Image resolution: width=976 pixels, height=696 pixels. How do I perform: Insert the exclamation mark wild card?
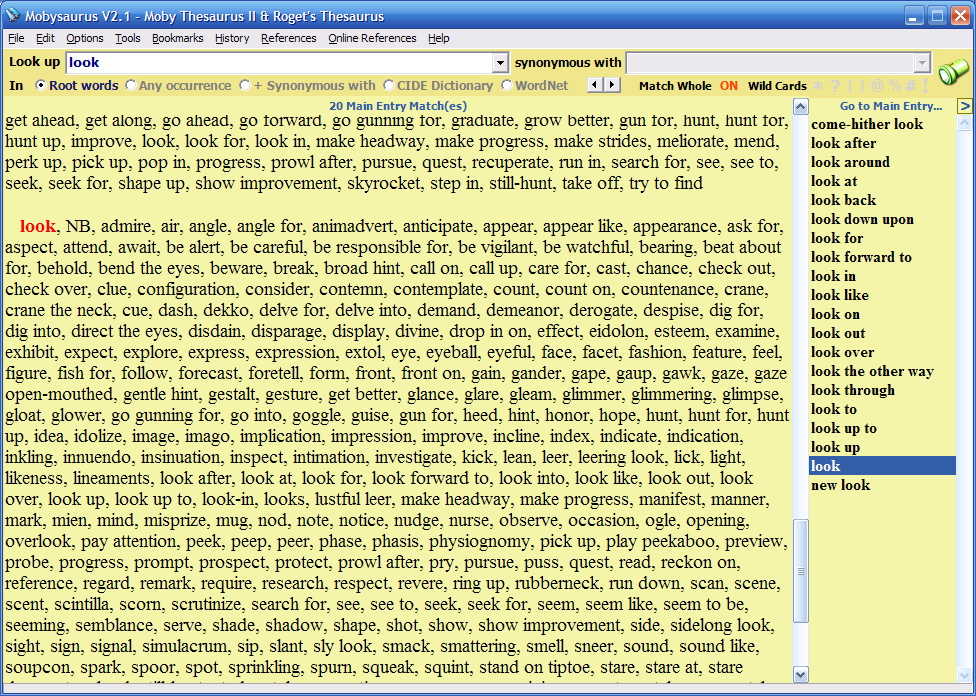(926, 86)
